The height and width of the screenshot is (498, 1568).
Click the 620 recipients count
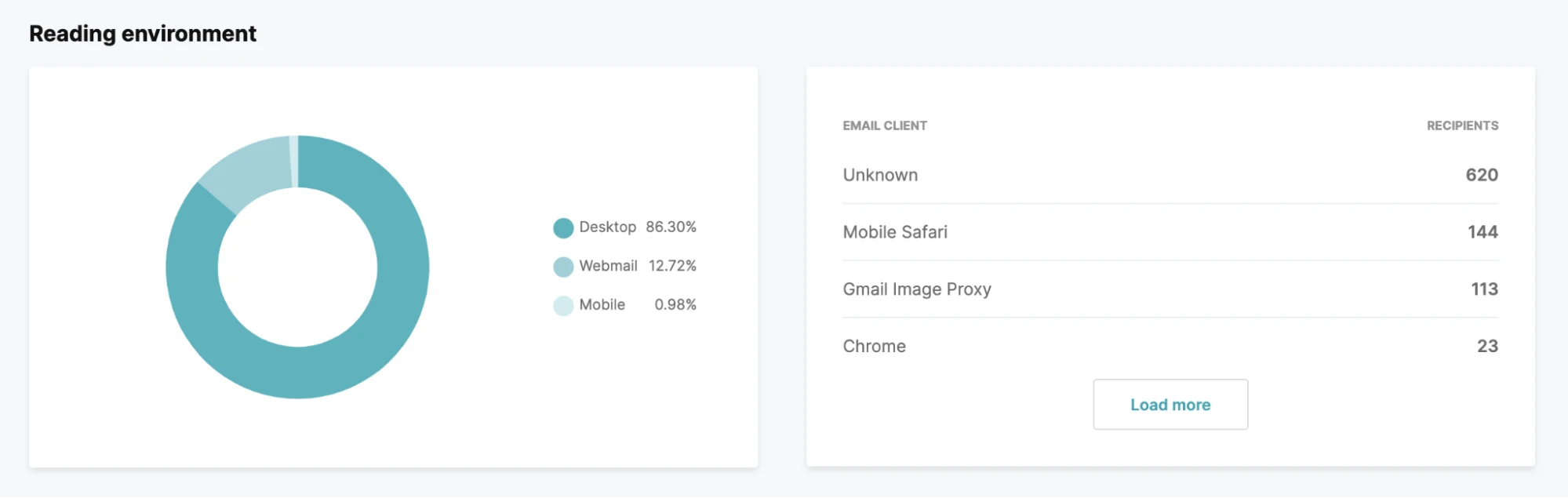pos(1482,175)
